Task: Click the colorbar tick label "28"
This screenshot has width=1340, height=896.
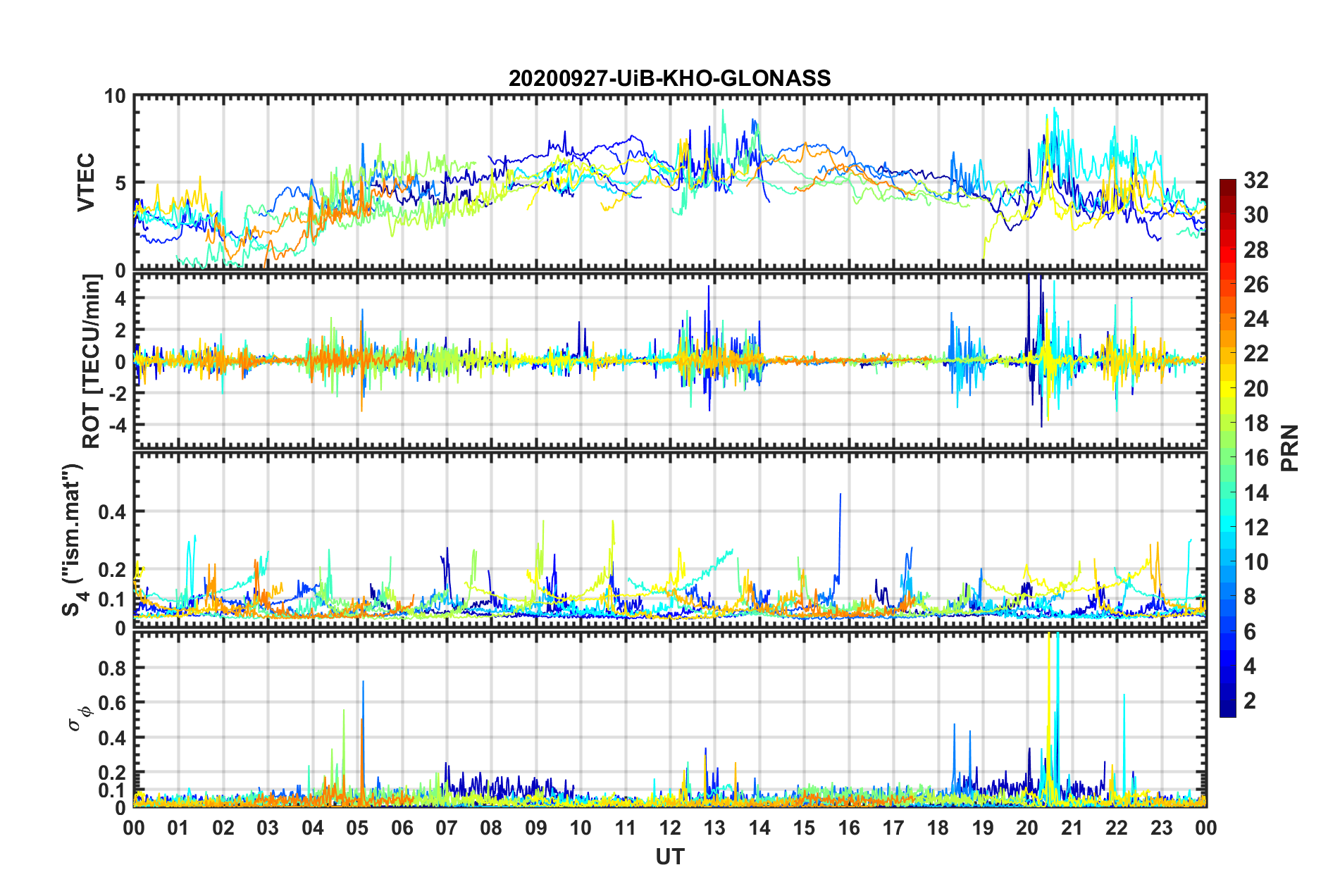Action: click(1255, 250)
